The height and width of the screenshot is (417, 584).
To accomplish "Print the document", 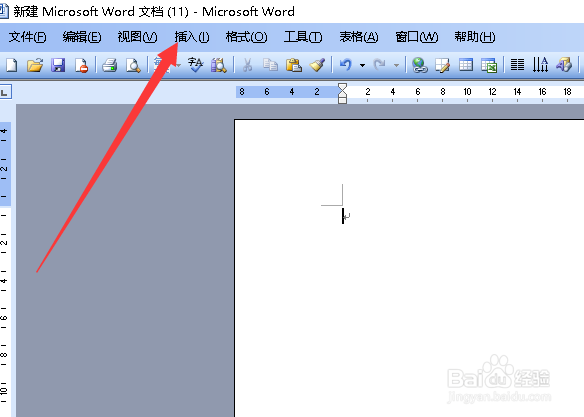I will coord(110,65).
